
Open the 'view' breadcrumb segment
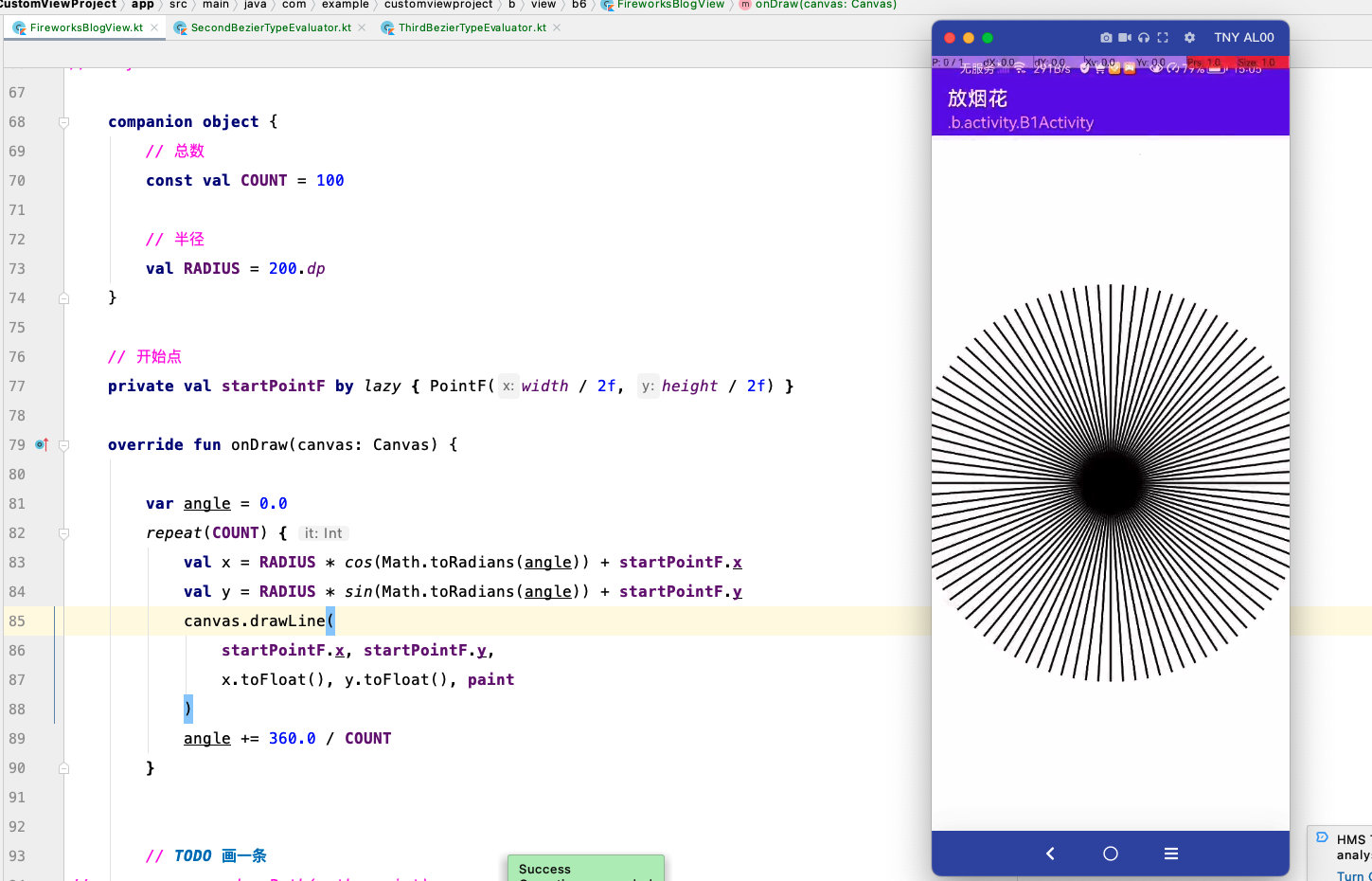pos(543,5)
